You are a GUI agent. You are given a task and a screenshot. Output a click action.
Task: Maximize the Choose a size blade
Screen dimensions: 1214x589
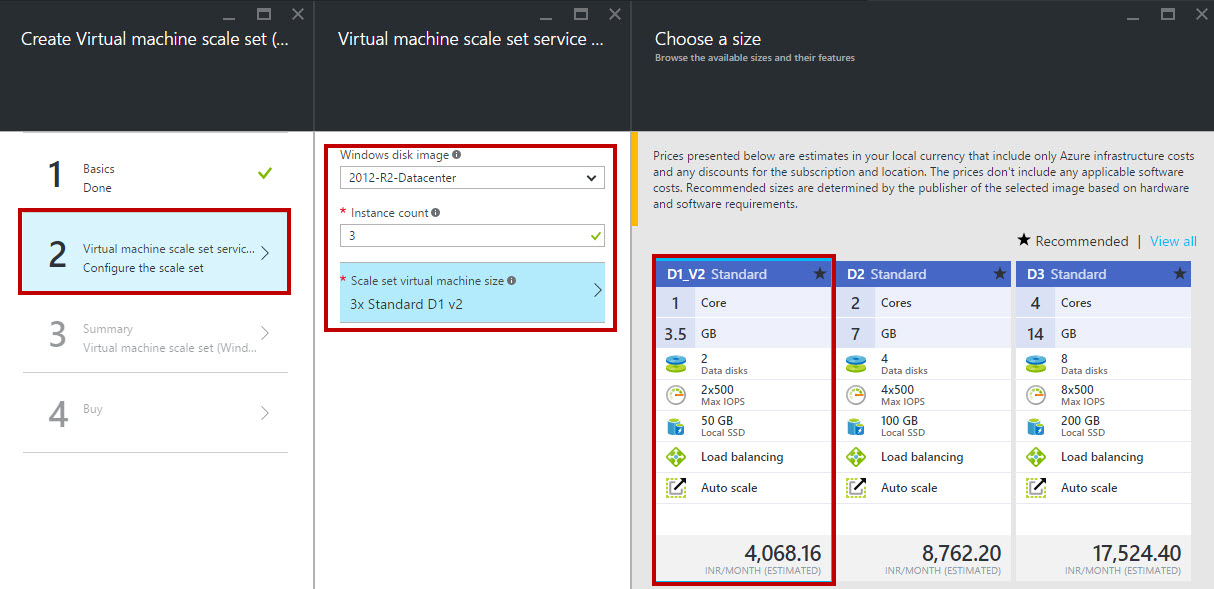(x=1167, y=14)
